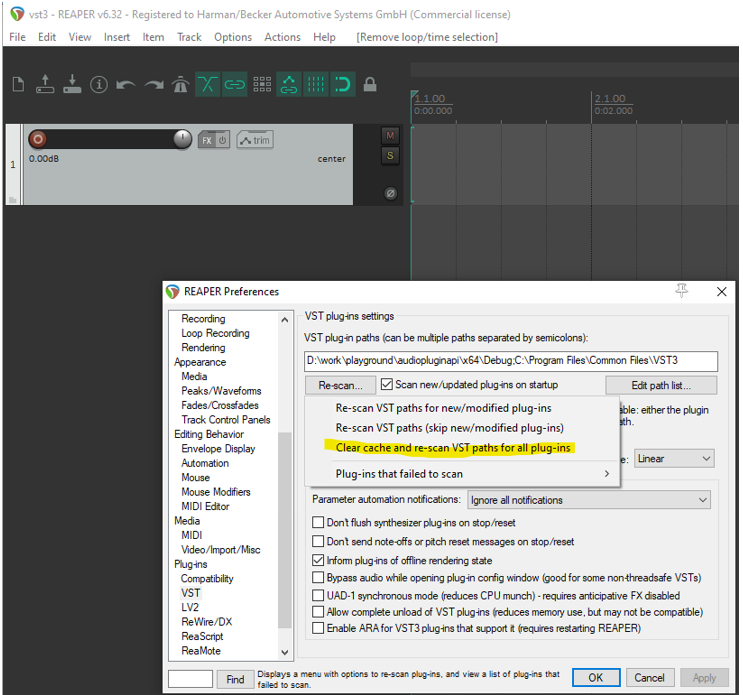
Task: Open Project settings info icon
Action: coord(99,85)
